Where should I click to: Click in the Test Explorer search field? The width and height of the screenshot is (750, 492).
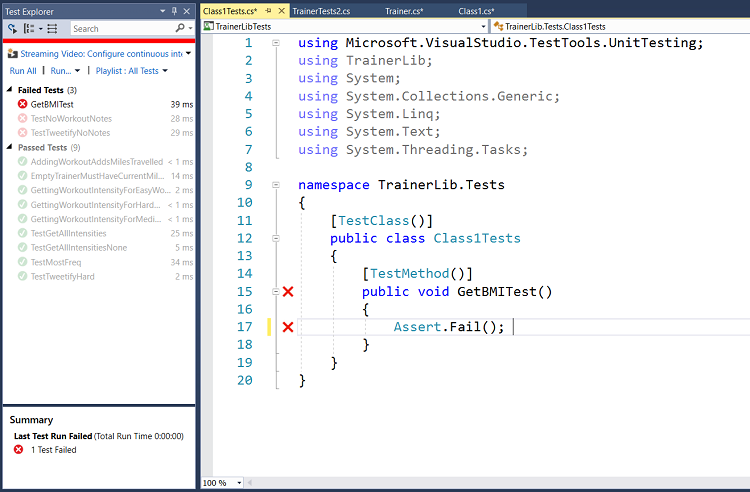[122, 29]
